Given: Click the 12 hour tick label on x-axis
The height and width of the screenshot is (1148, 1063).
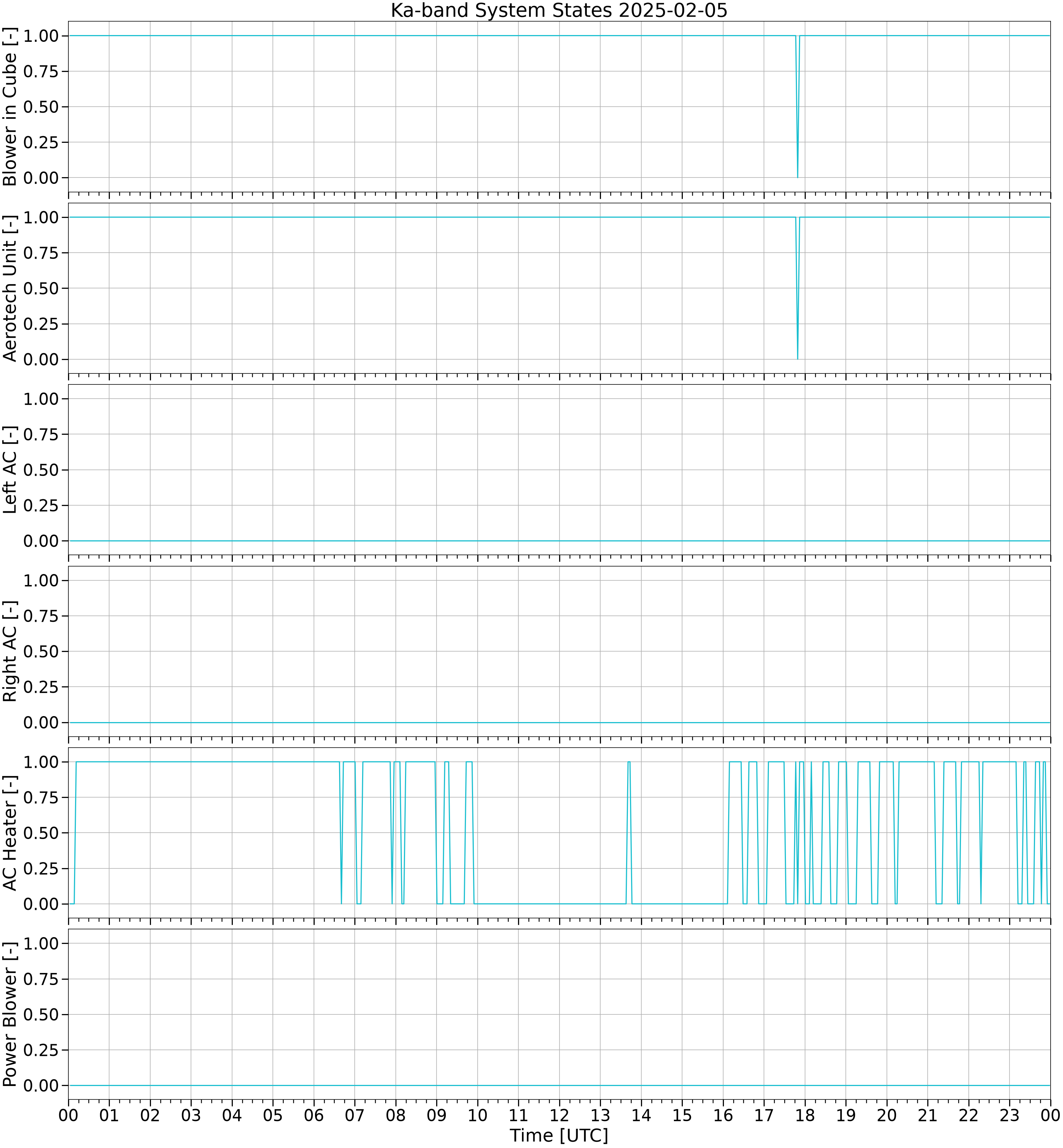Looking at the screenshot, I should [x=559, y=1116].
